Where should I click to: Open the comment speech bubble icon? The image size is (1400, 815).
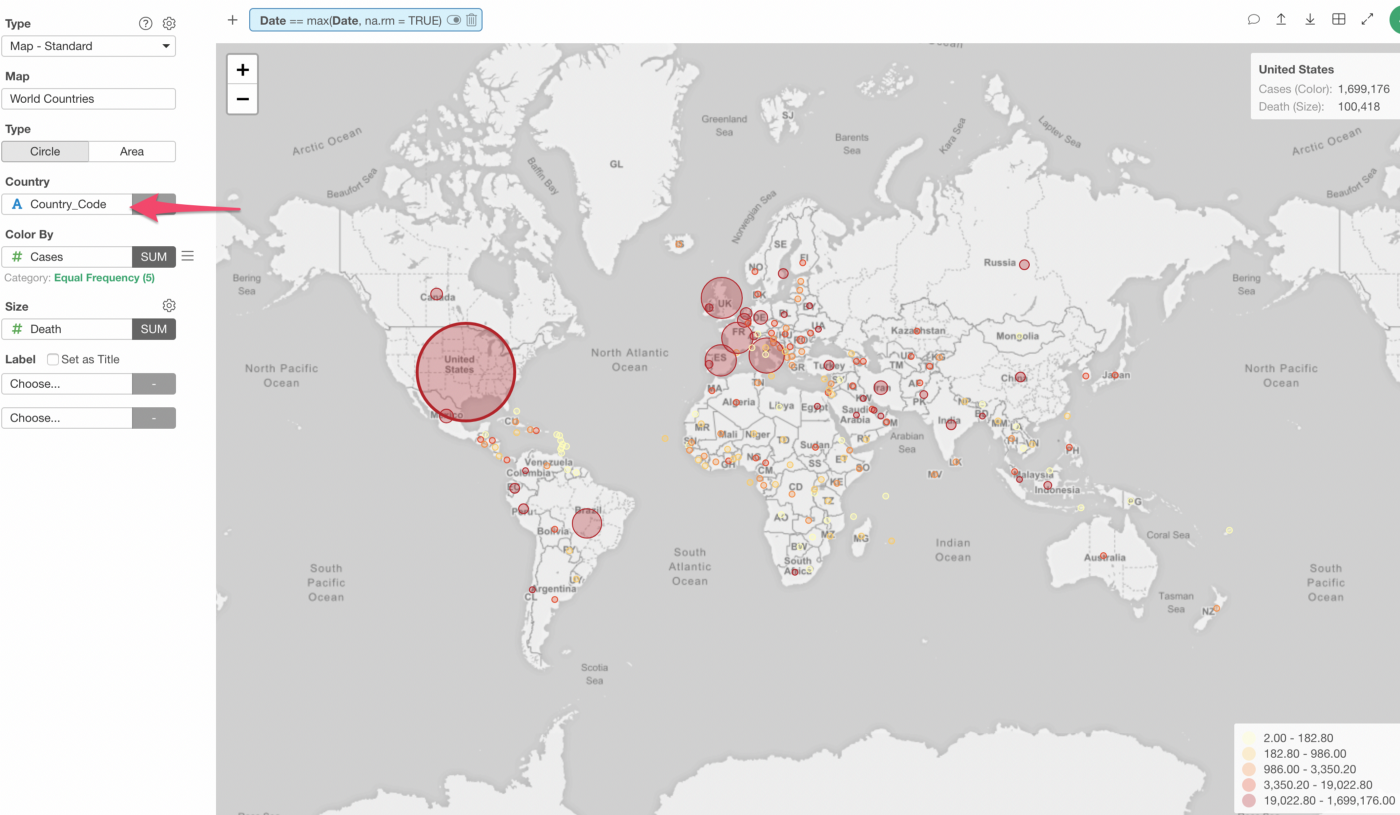click(x=1253, y=19)
